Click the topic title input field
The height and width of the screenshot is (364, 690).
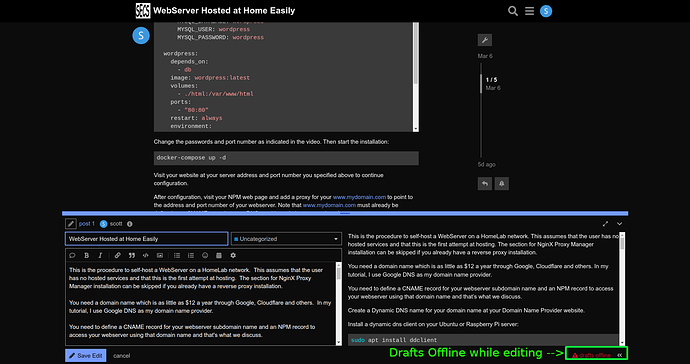[147, 239]
